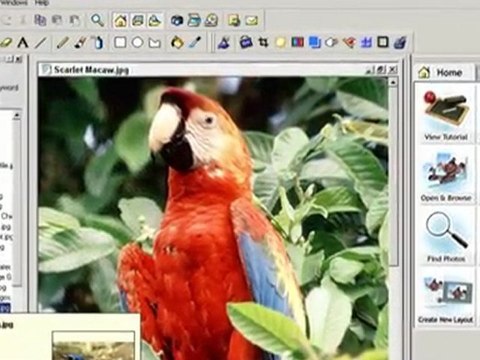Select the pencil tool
The image size is (480, 360).
(63, 43)
